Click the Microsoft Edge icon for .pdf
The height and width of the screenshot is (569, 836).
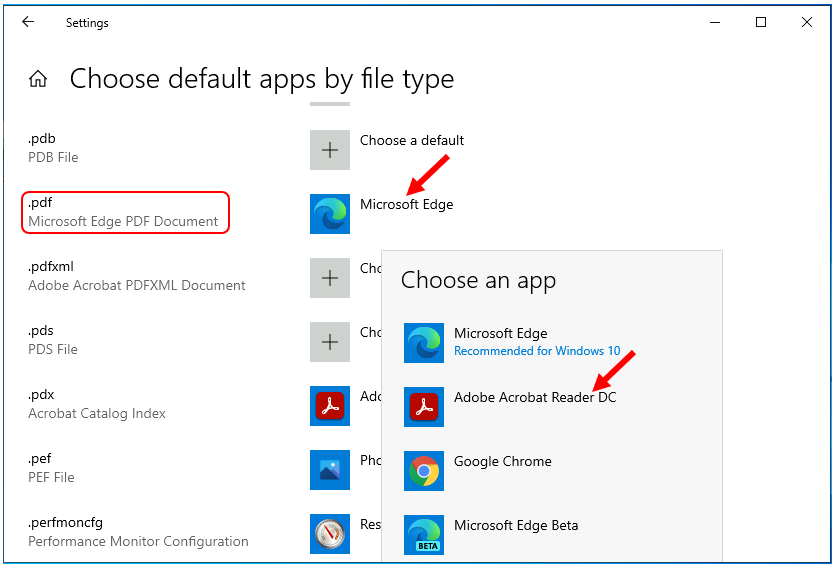point(329,214)
